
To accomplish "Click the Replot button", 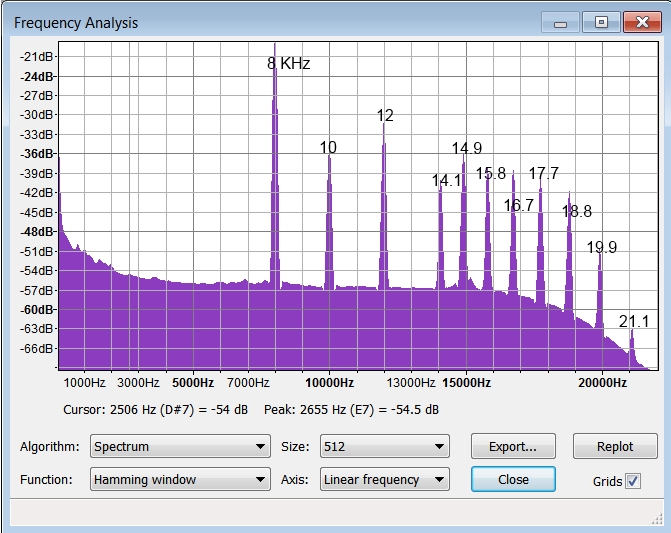I will point(615,446).
